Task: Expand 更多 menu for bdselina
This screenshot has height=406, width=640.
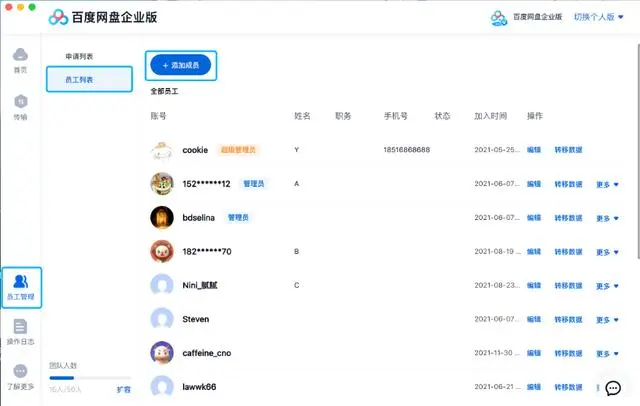Action: coord(607,218)
